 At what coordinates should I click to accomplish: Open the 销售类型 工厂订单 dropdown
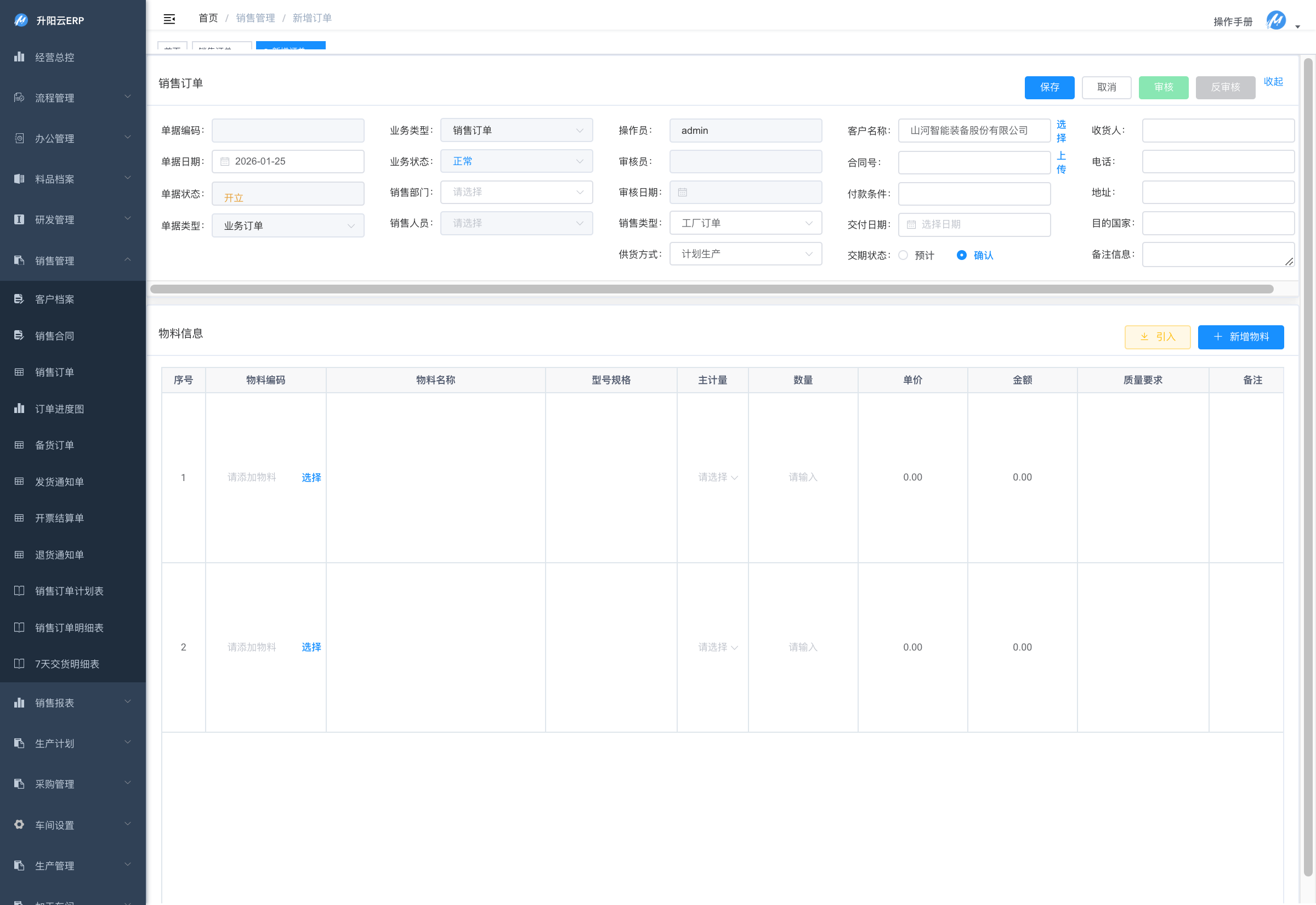[745, 223]
